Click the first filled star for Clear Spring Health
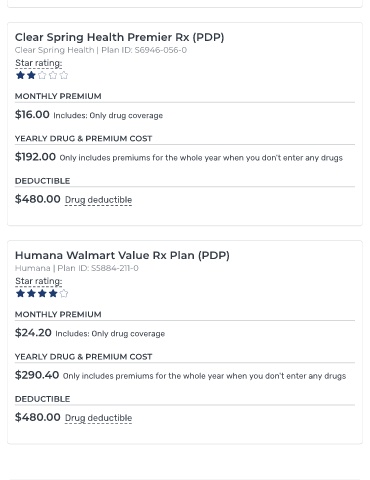 point(20,75)
